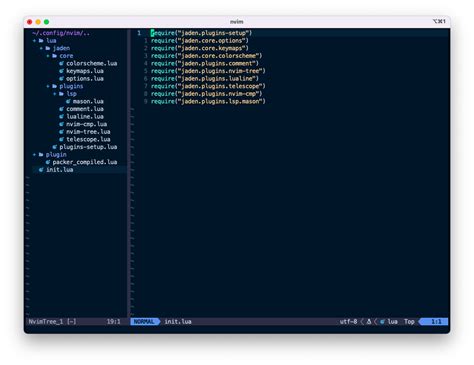The image size is (474, 365).
Task: Click the Lua icon beside colorscheme.lua
Action: tap(61, 63)
